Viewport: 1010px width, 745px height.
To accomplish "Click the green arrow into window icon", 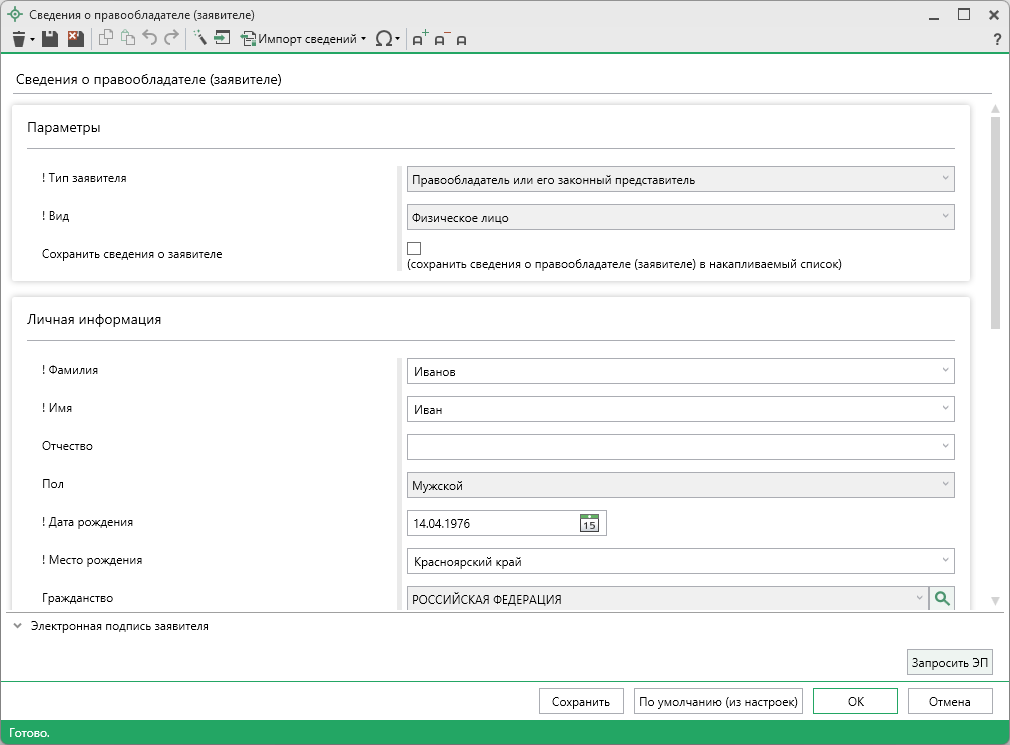I will click(222, 38).
